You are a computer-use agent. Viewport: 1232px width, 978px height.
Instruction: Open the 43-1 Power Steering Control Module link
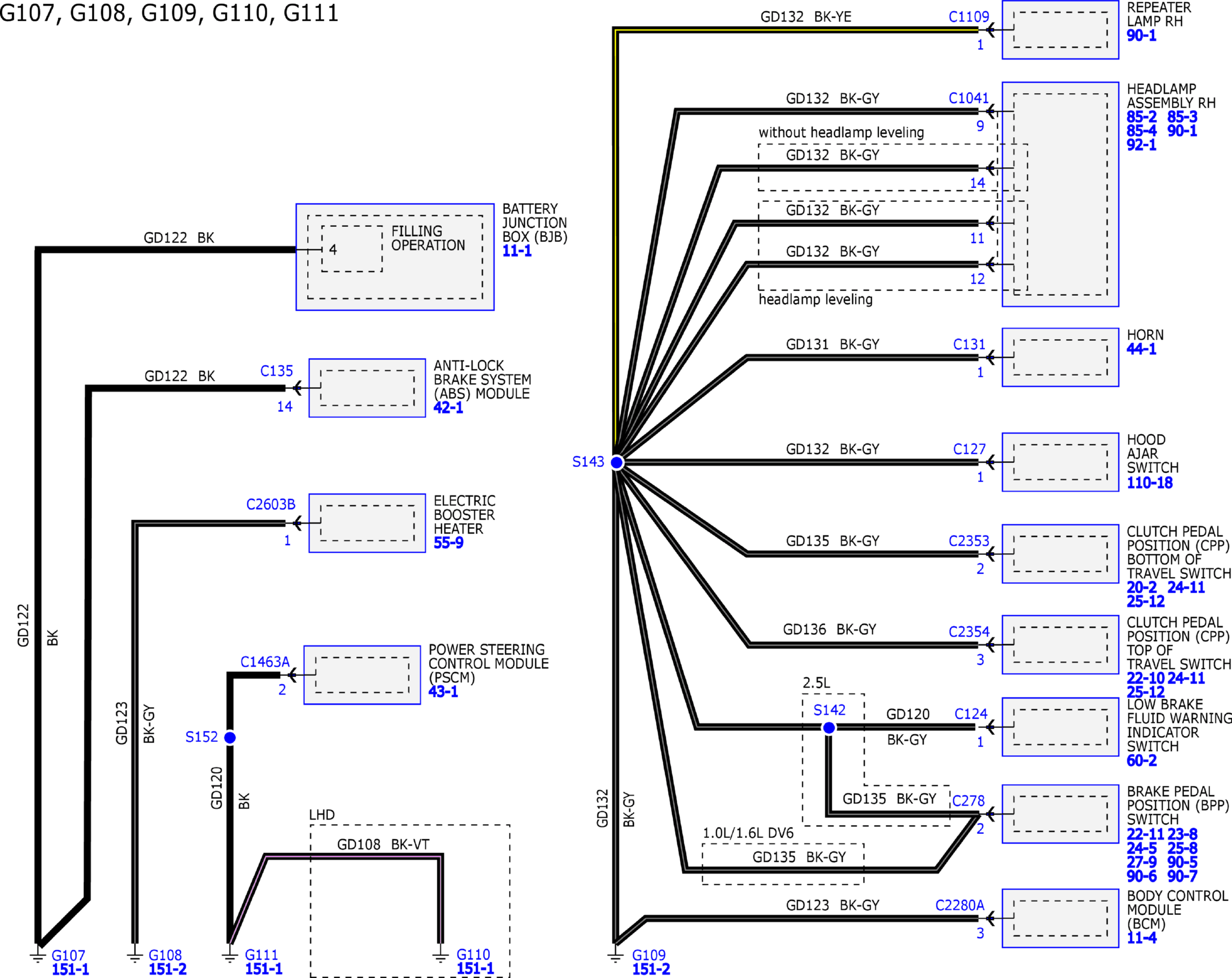[x=443, y=692]
